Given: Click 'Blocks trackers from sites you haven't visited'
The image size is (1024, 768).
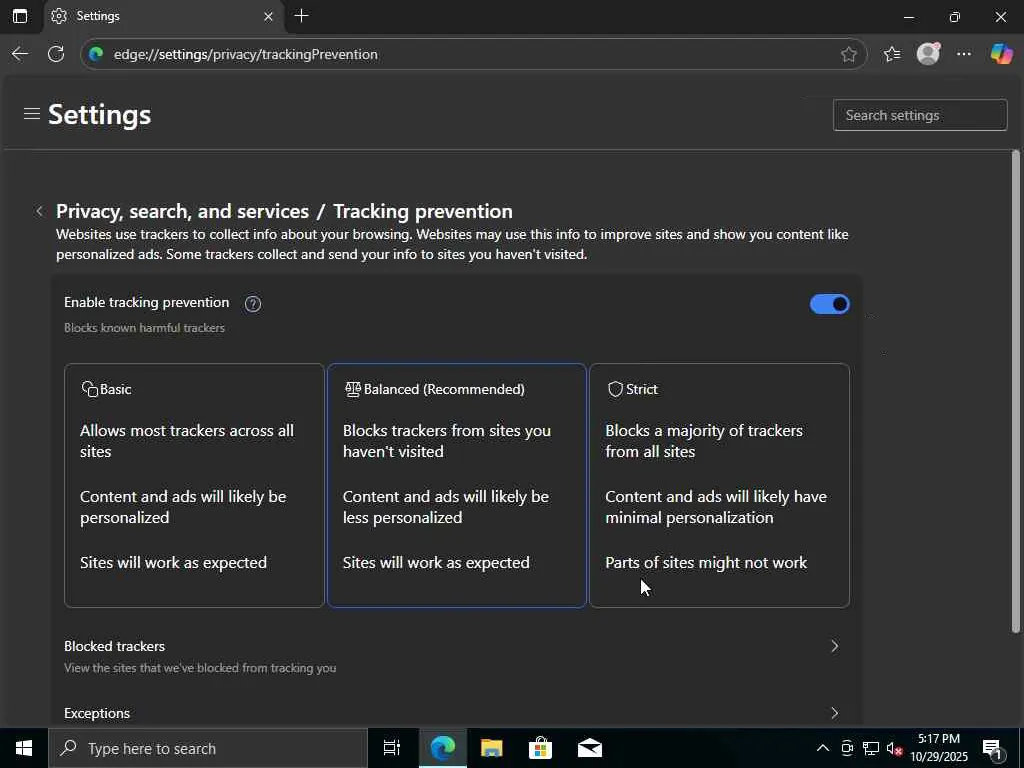Looking at the screenshot, I should click(447, 441).
